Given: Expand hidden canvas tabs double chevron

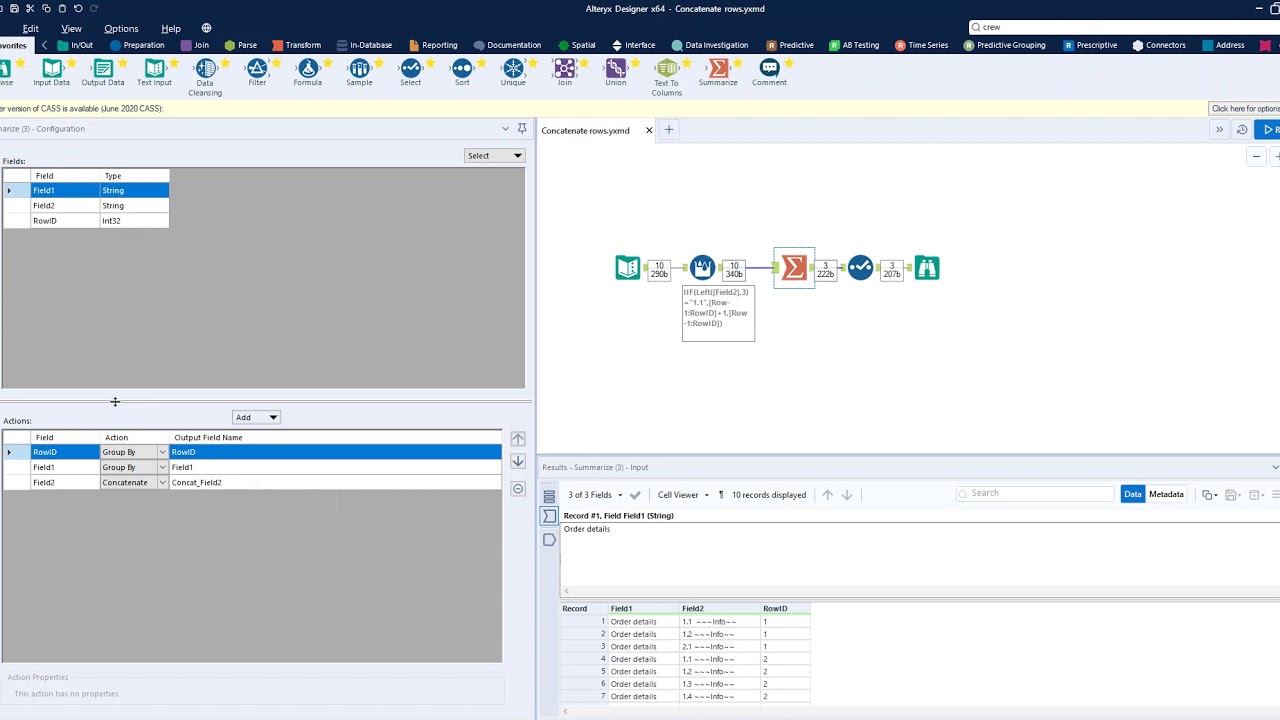Looking at the screenshot, I should [1219, 130].
